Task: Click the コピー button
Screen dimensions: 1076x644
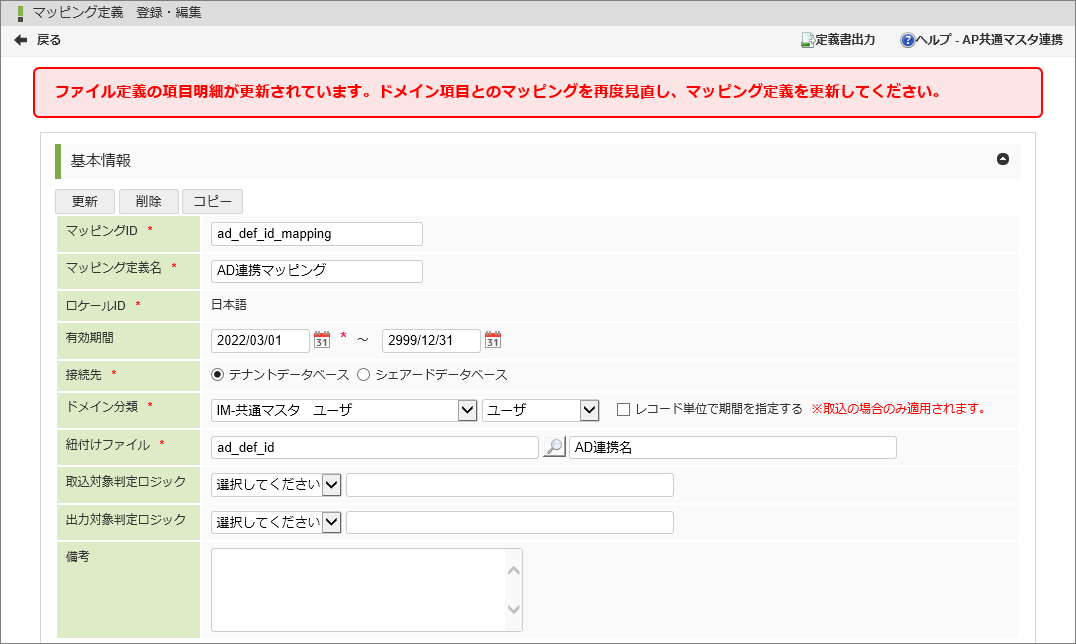Action: [x=212, y=201]
